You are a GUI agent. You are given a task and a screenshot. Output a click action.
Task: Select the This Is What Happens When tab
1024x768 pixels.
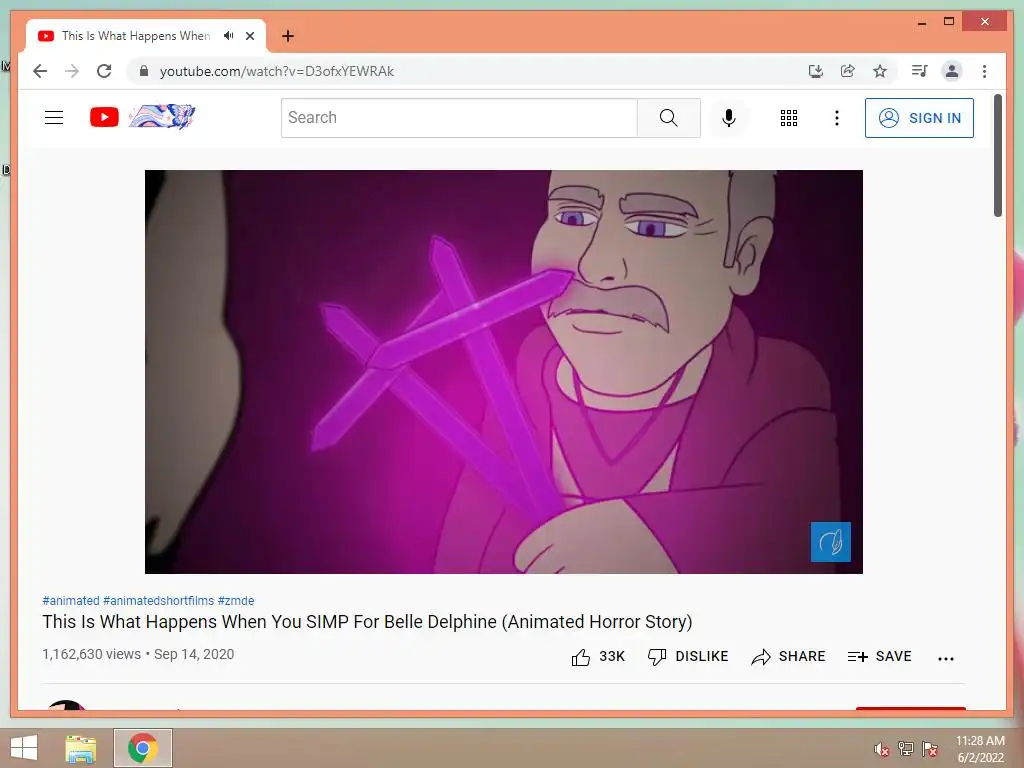point(136,36)
